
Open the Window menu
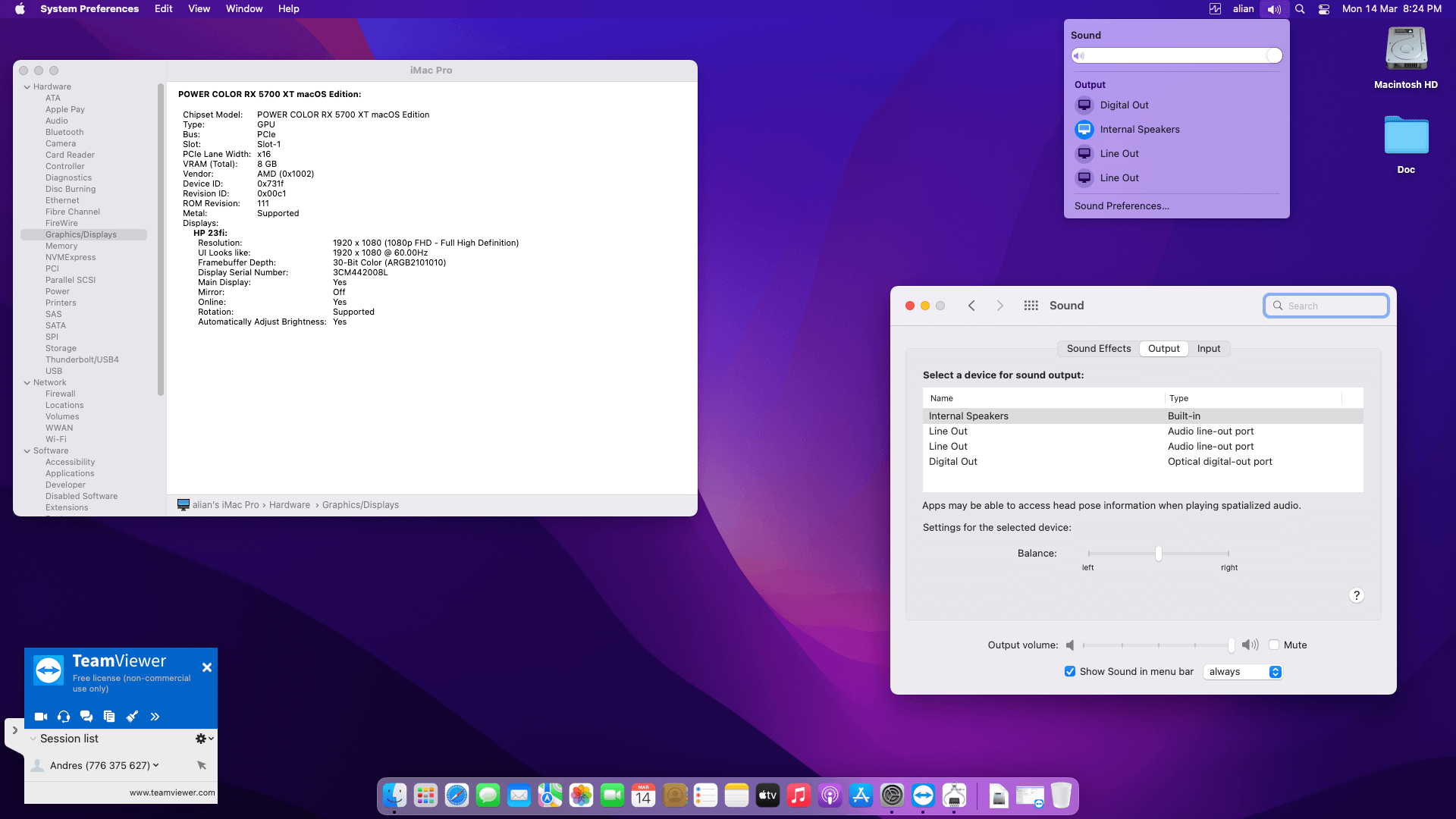pos(244,9)
